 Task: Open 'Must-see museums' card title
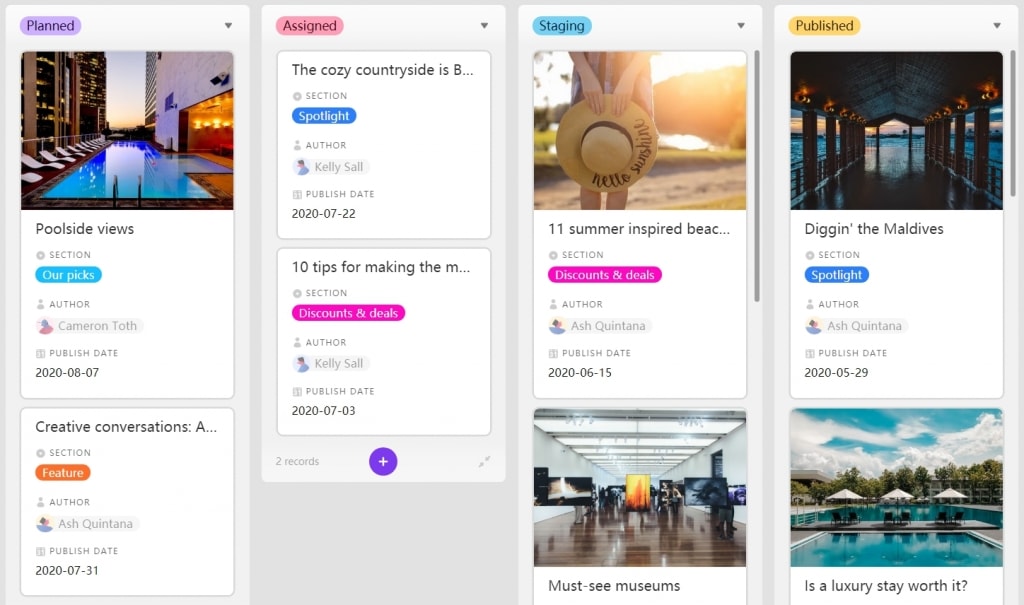point(614,586)
